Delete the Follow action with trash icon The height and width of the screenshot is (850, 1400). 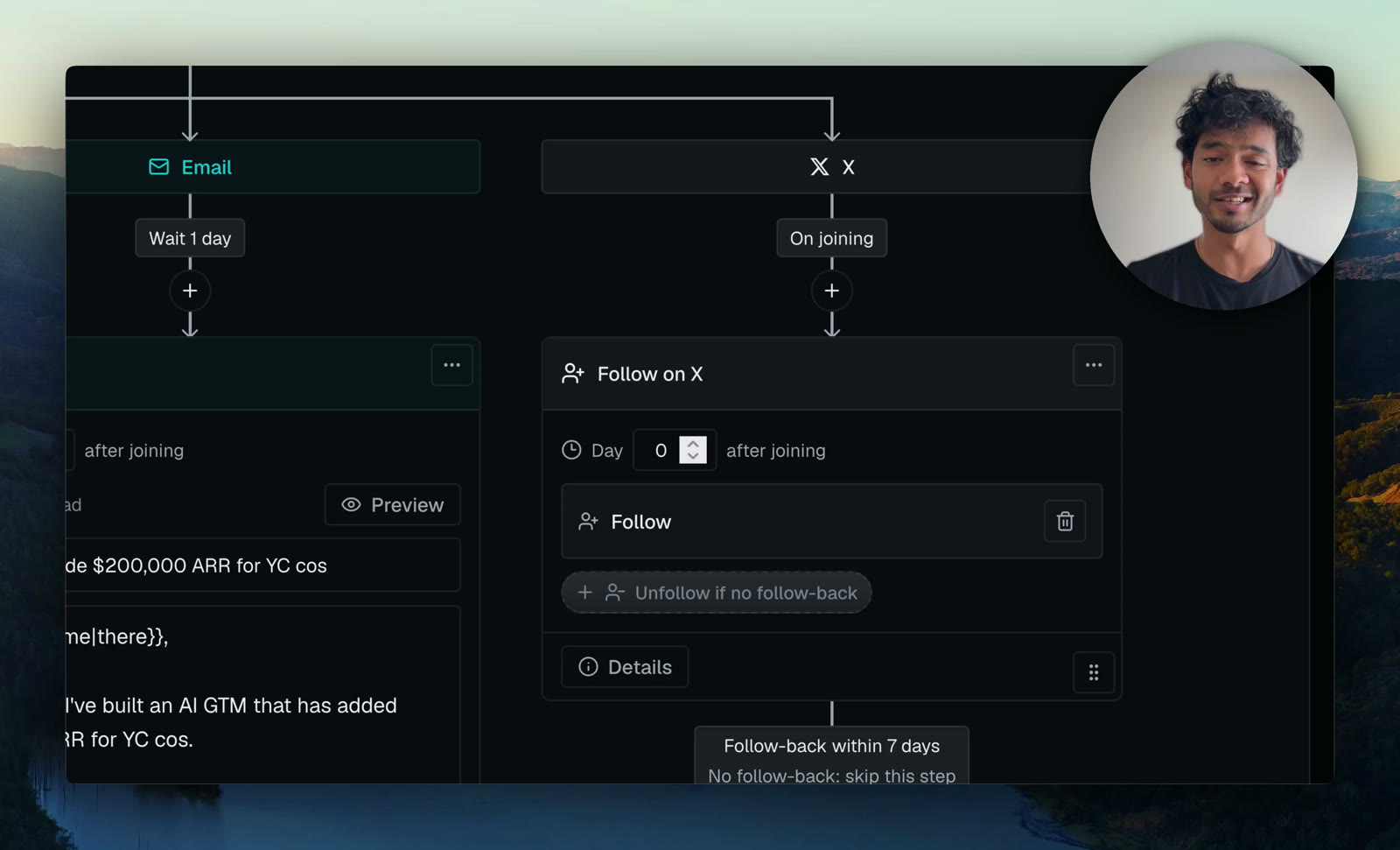(1065, 522)
